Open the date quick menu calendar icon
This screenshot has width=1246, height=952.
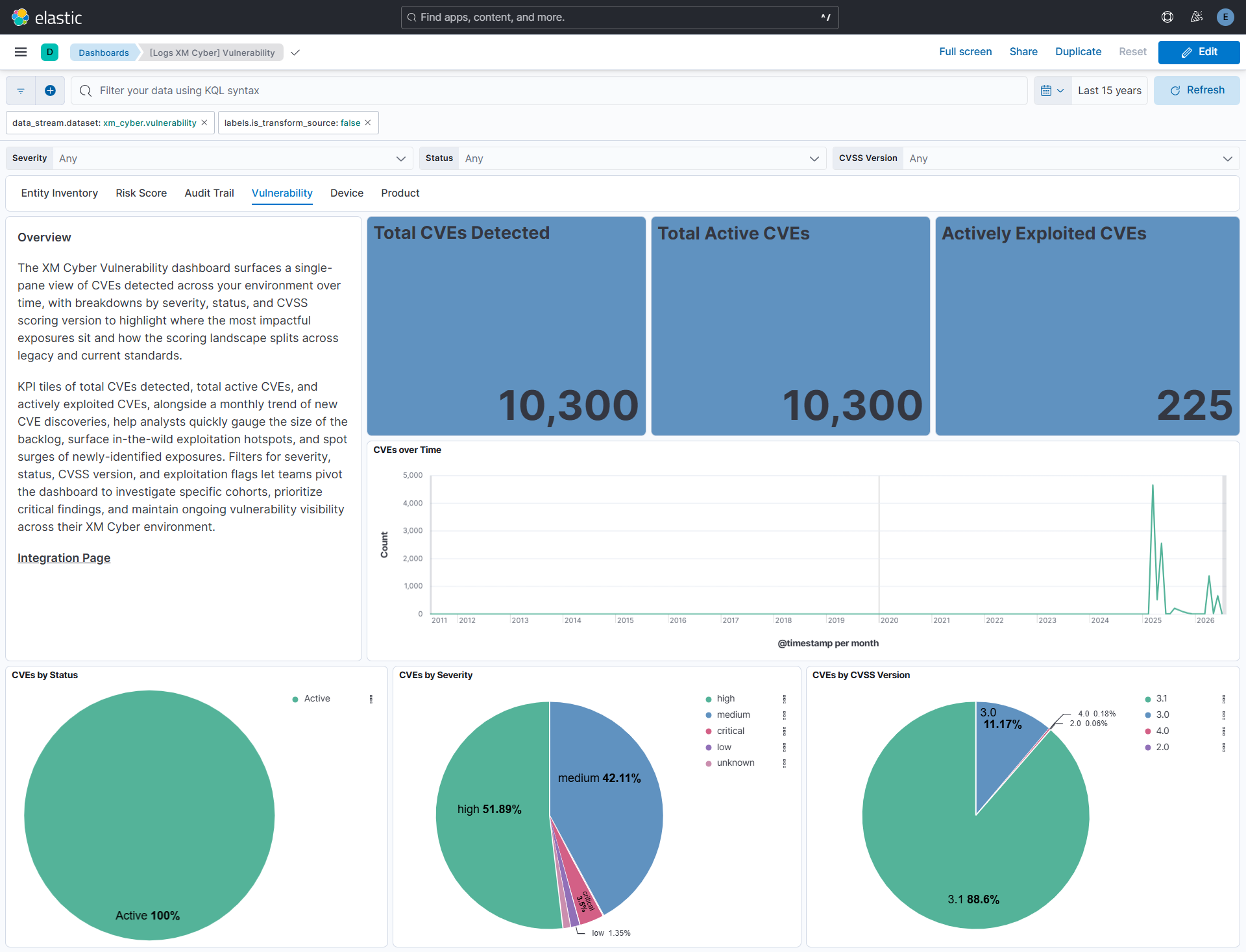[x=1052, y=91]
